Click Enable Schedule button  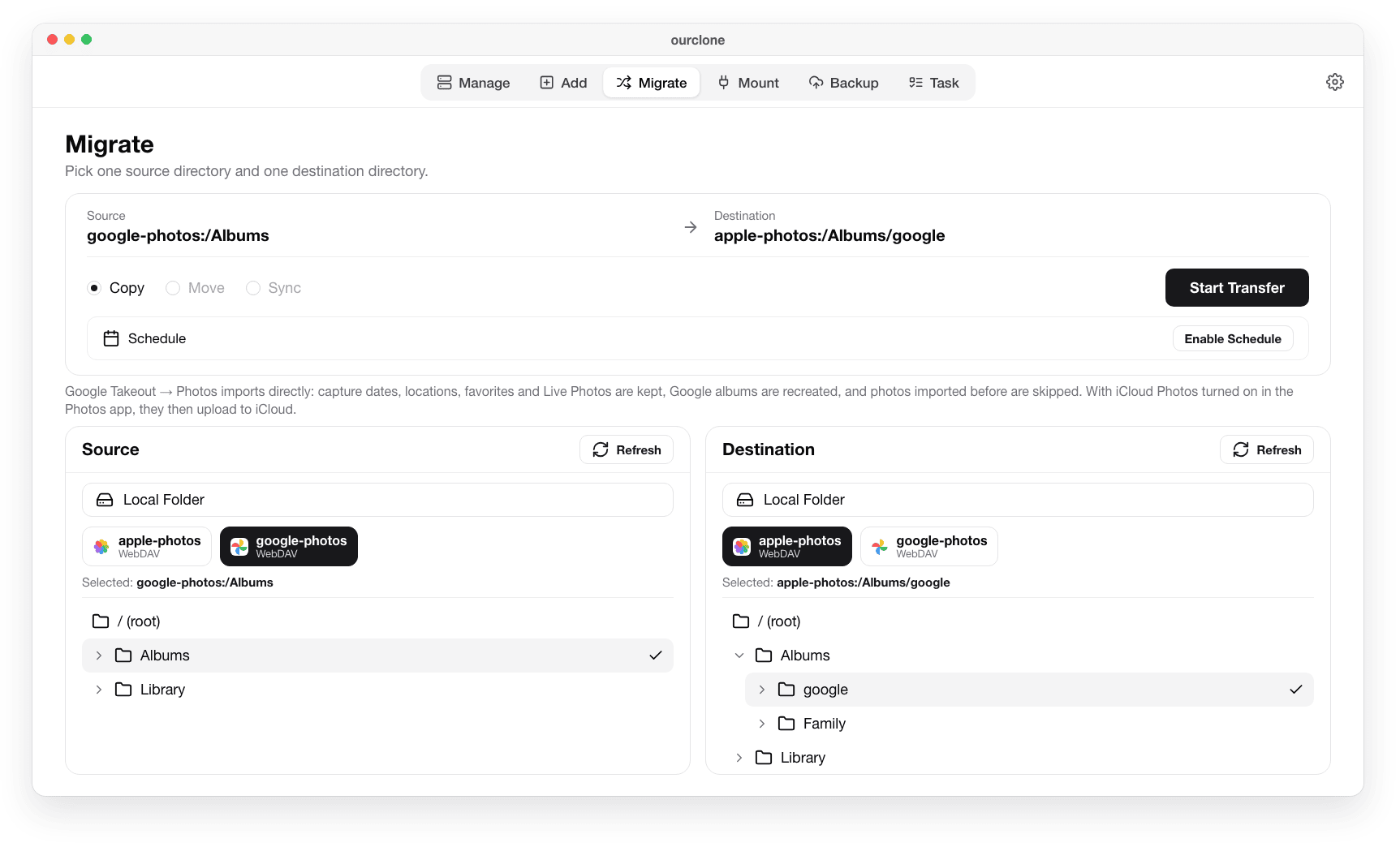[1233, 339]
